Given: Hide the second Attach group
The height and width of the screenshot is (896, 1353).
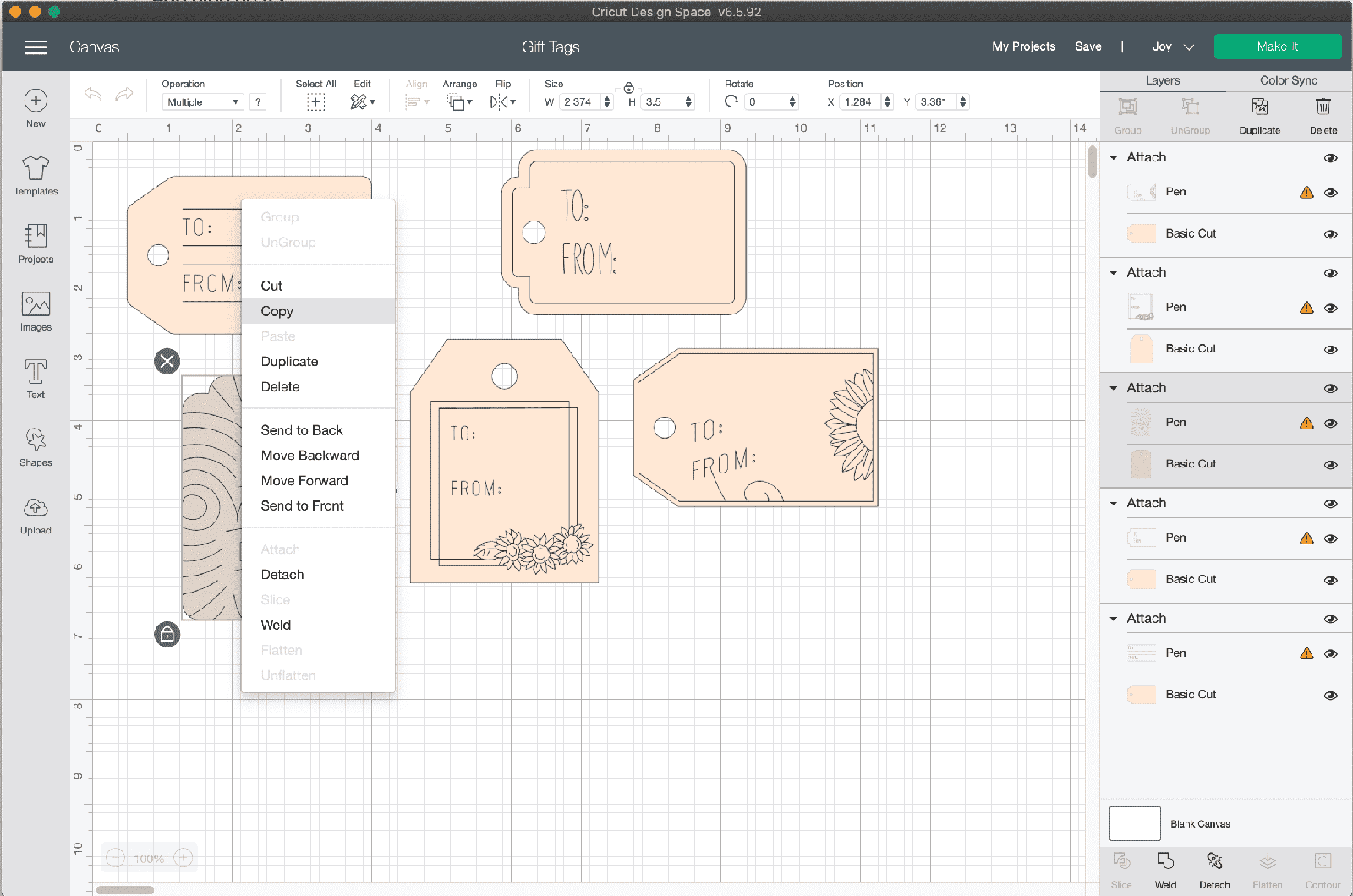Looking at the screenshot, I should [x=1330, y=273].
